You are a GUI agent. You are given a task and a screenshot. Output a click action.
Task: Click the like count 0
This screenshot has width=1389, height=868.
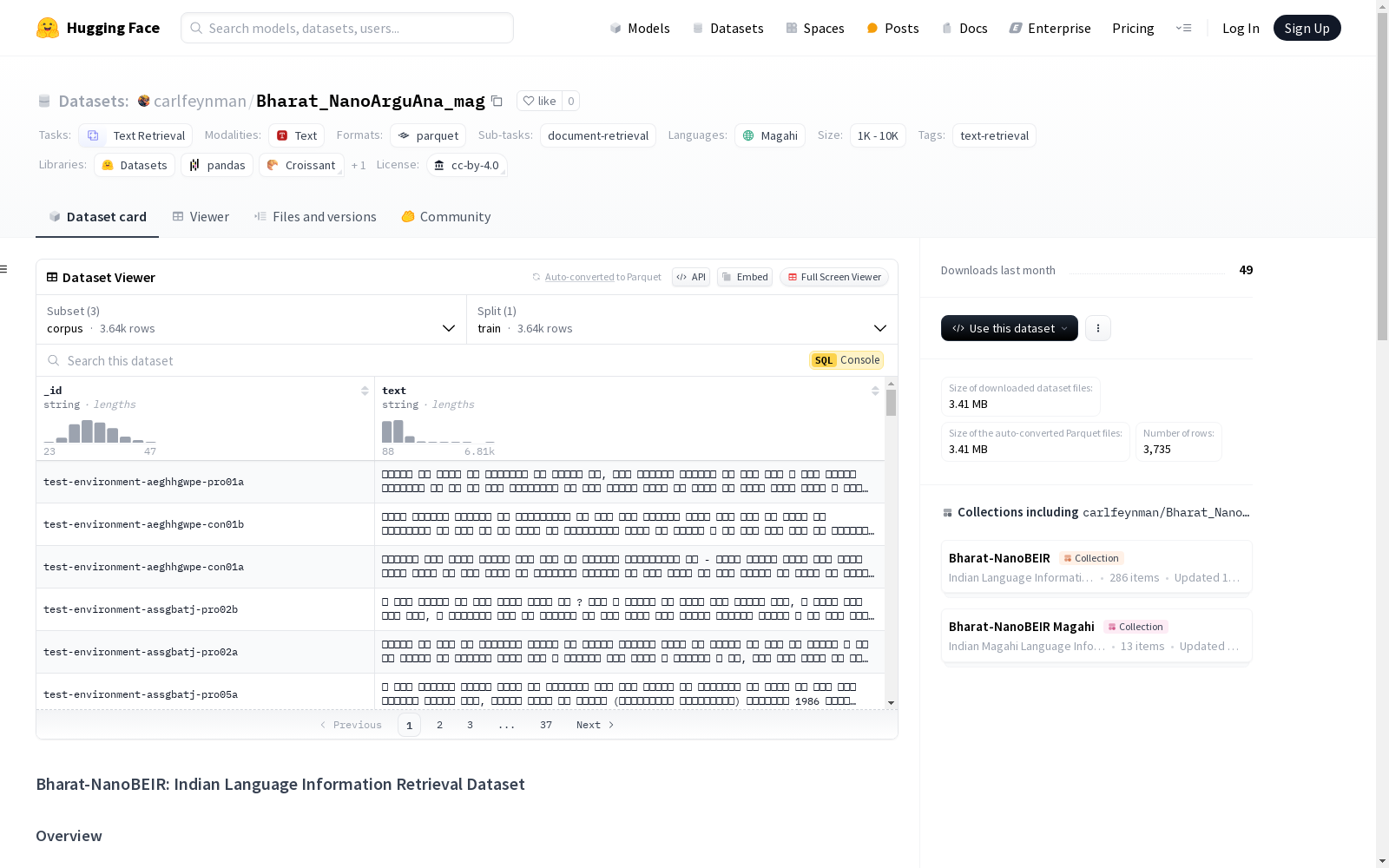[570, 101]
